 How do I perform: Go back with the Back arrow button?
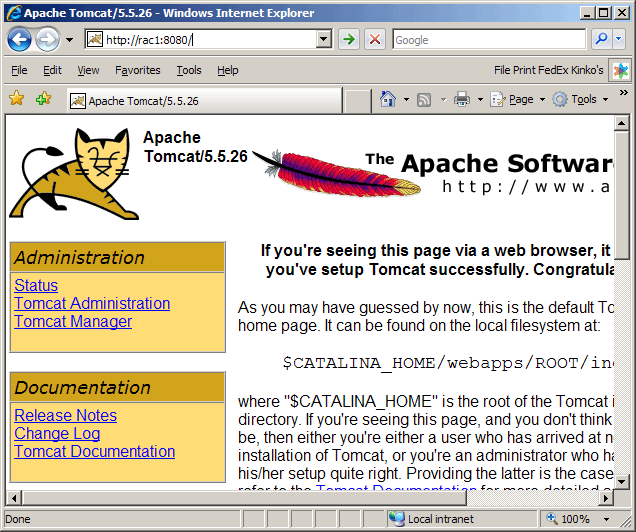[19, 40]
